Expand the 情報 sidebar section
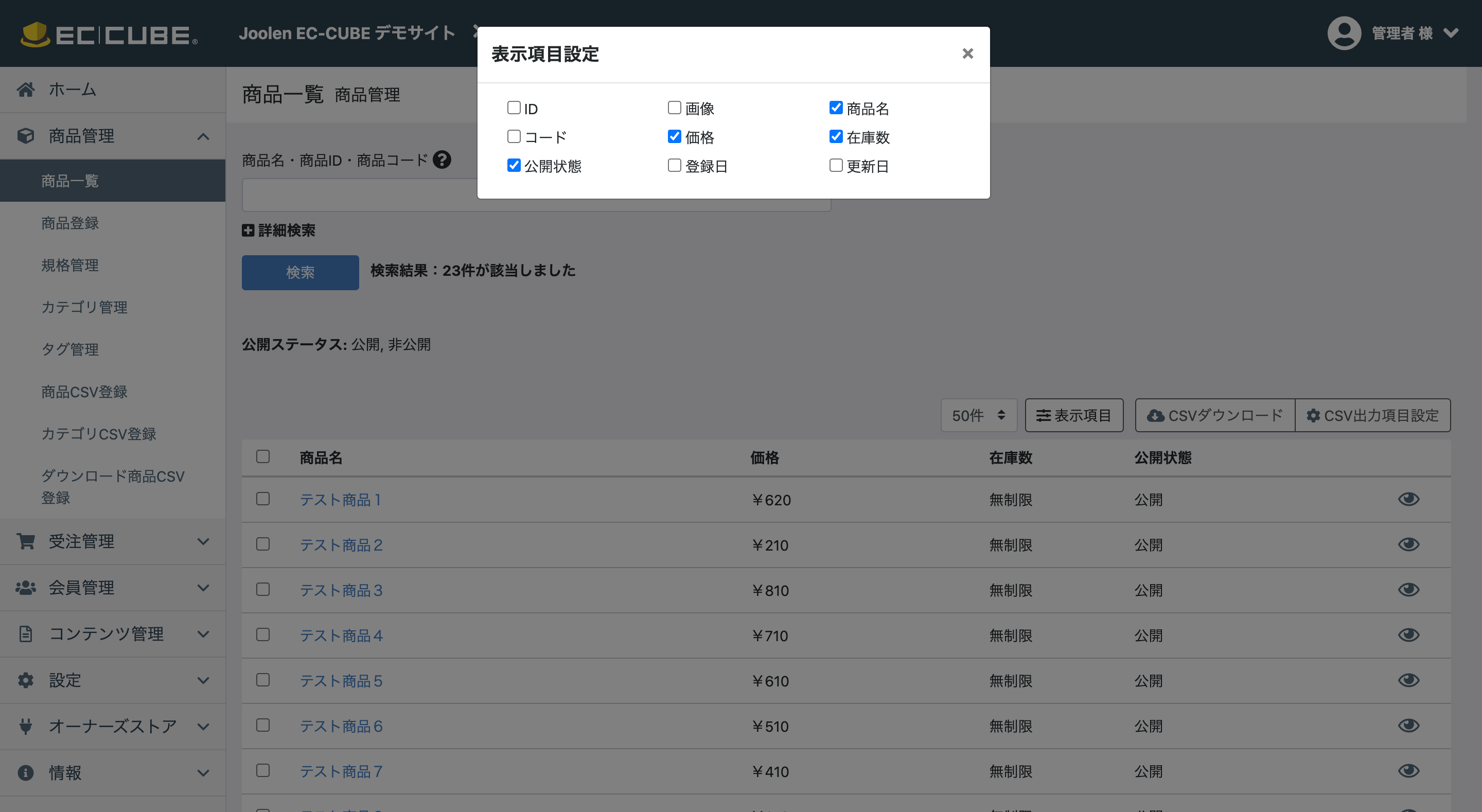 [203, 773]
